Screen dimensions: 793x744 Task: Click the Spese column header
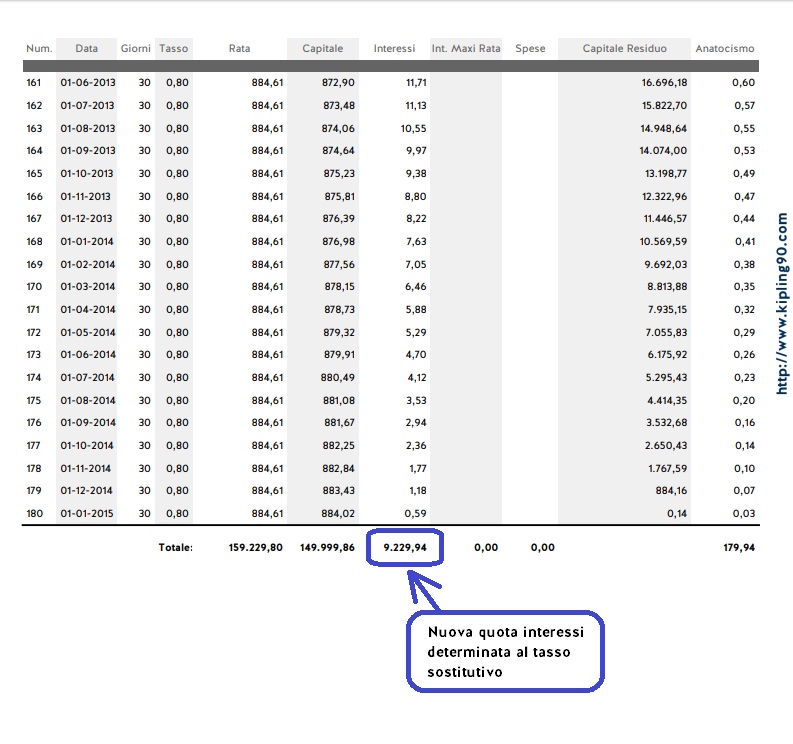pyautogui.click(x=530, y=49)
